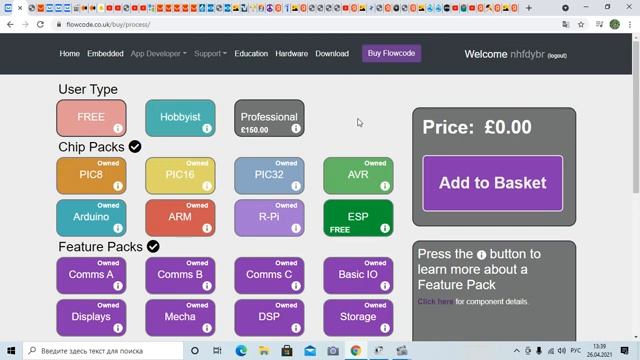Toggle Feature Packs select-all checkmark
This screenshot has height=360, width=640.
[x=153, y=247]
